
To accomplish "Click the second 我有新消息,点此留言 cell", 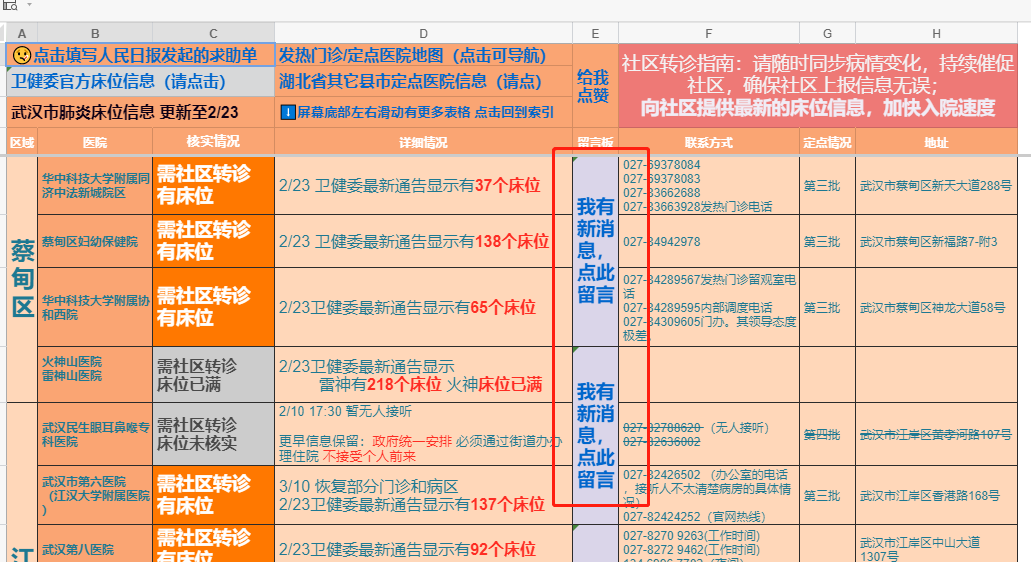I will pyautogui.click(x=595, y=435).
